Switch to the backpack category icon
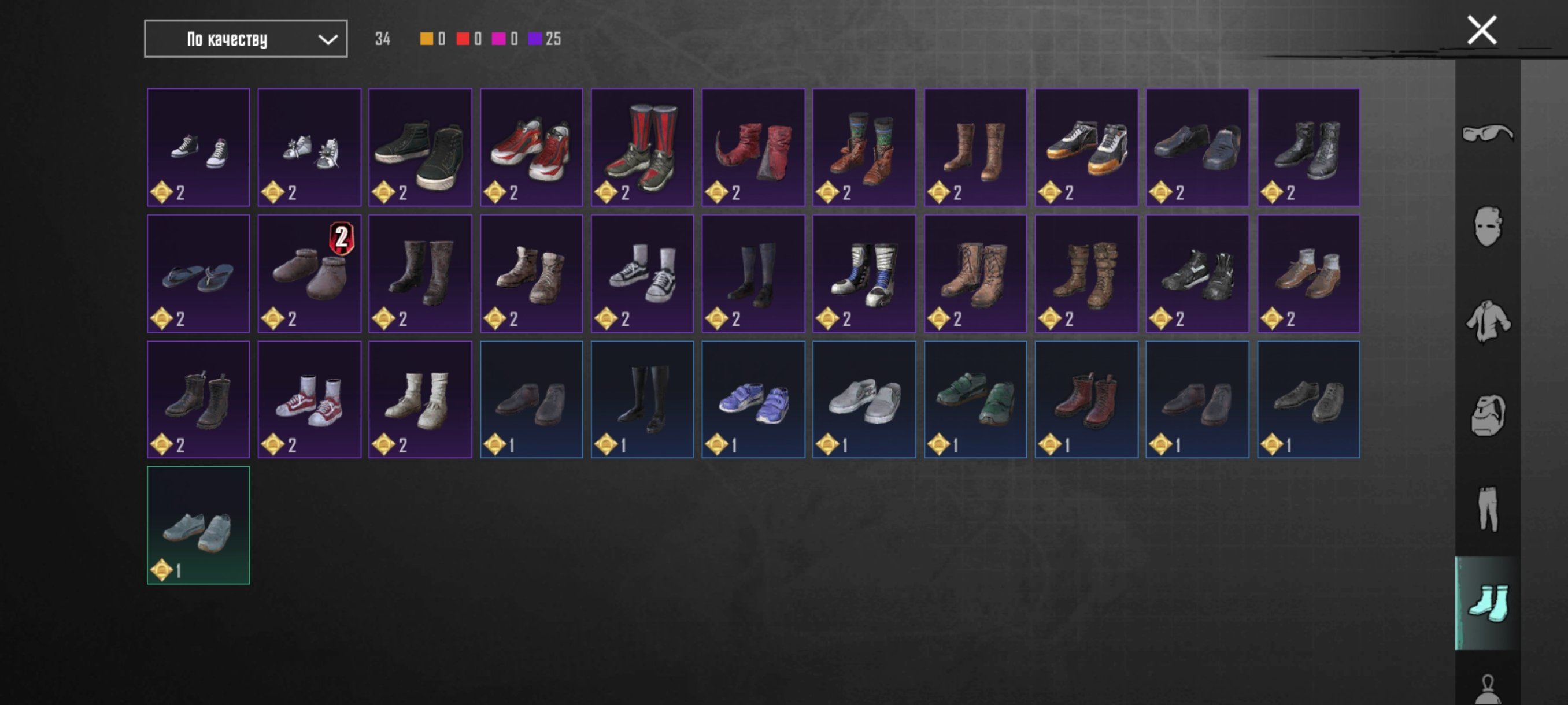Image resolution: width=1568 pixels, height=705 pixels. [1487, 415]
